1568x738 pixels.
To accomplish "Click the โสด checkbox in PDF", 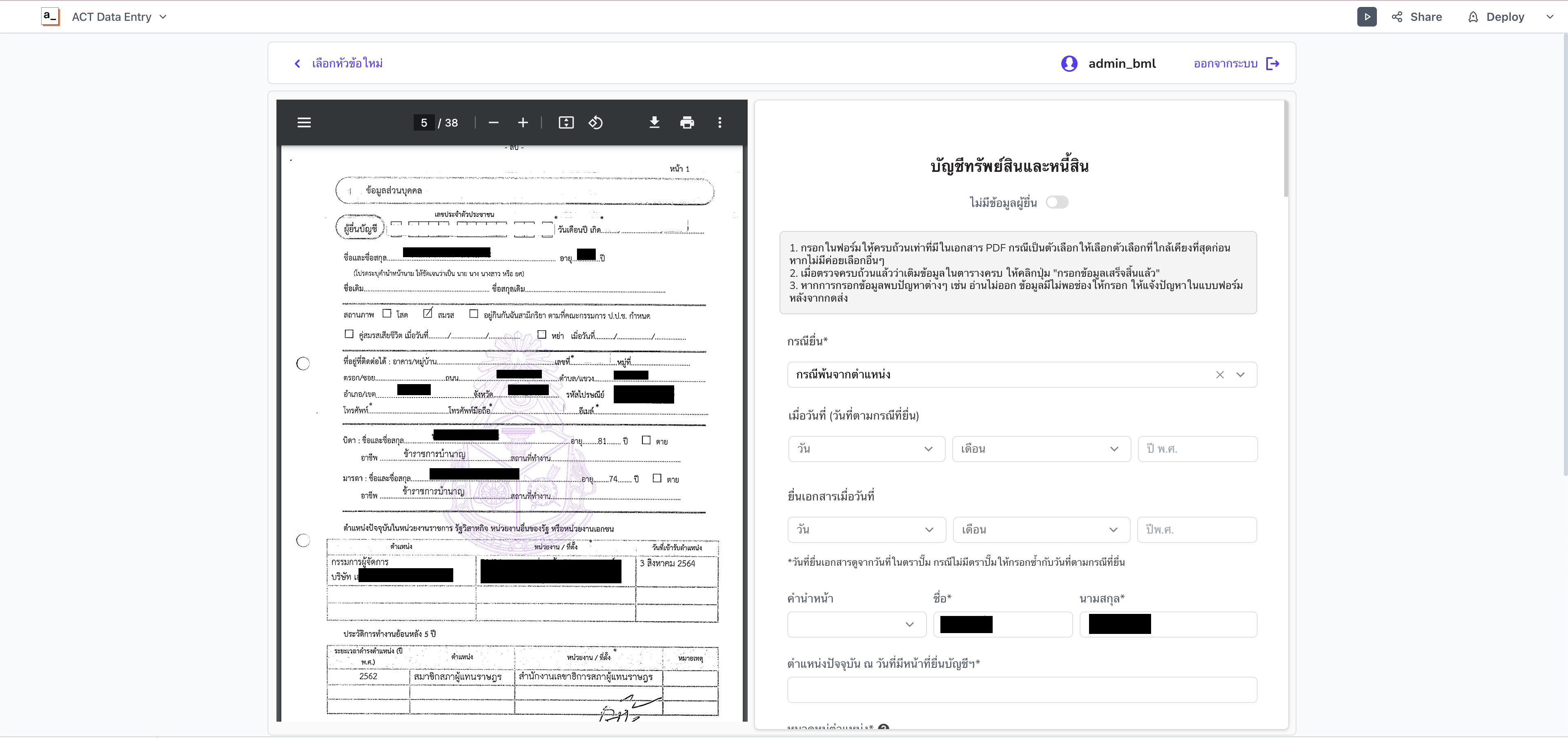I will (x=387, y=314).
